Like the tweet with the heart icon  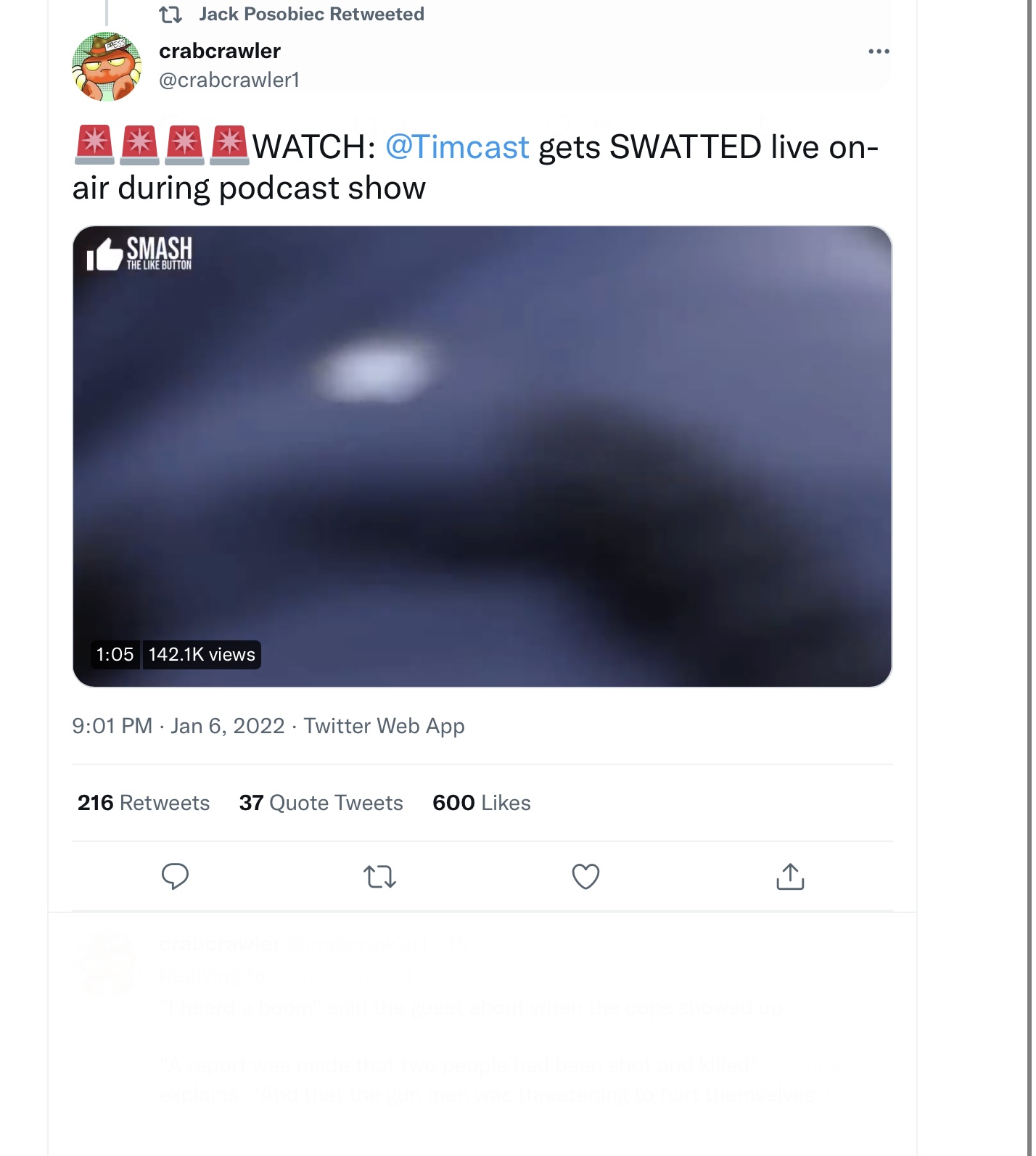[585, 876]
